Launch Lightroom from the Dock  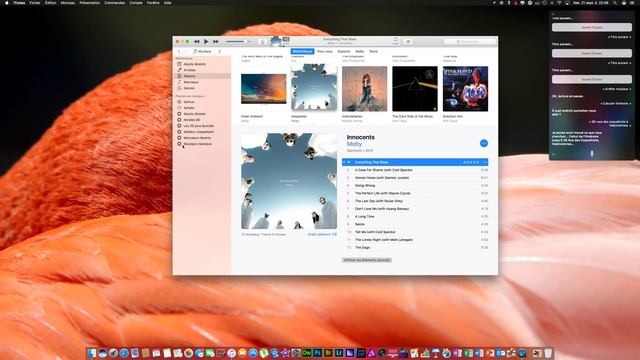pyautogui.click(x=339, y=353)
